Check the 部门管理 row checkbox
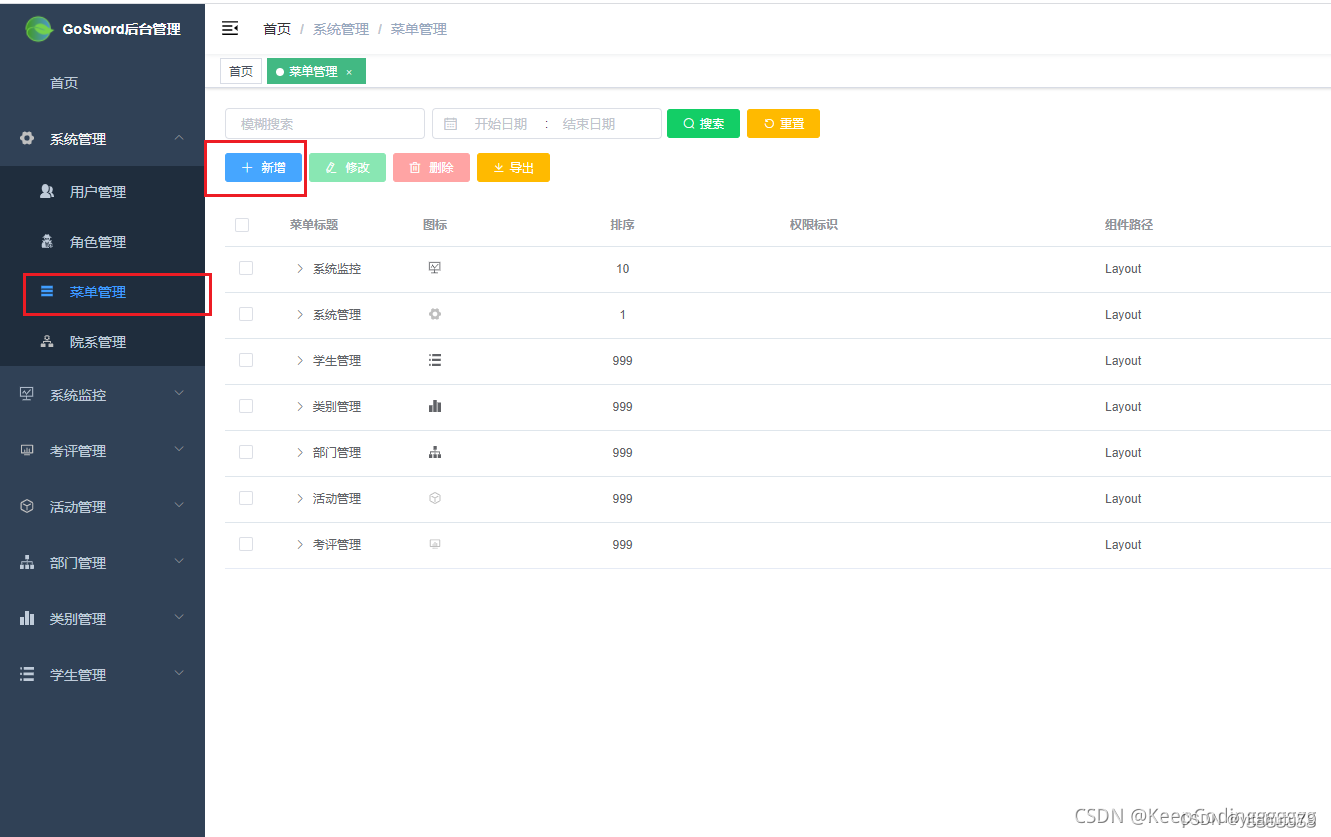1331x837 pixels. 246,452
